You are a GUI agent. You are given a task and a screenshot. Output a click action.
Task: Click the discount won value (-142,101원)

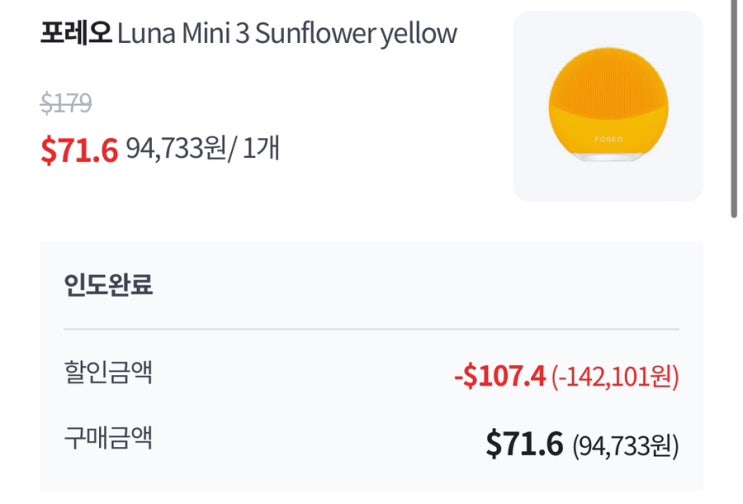(x=615, y=377)
